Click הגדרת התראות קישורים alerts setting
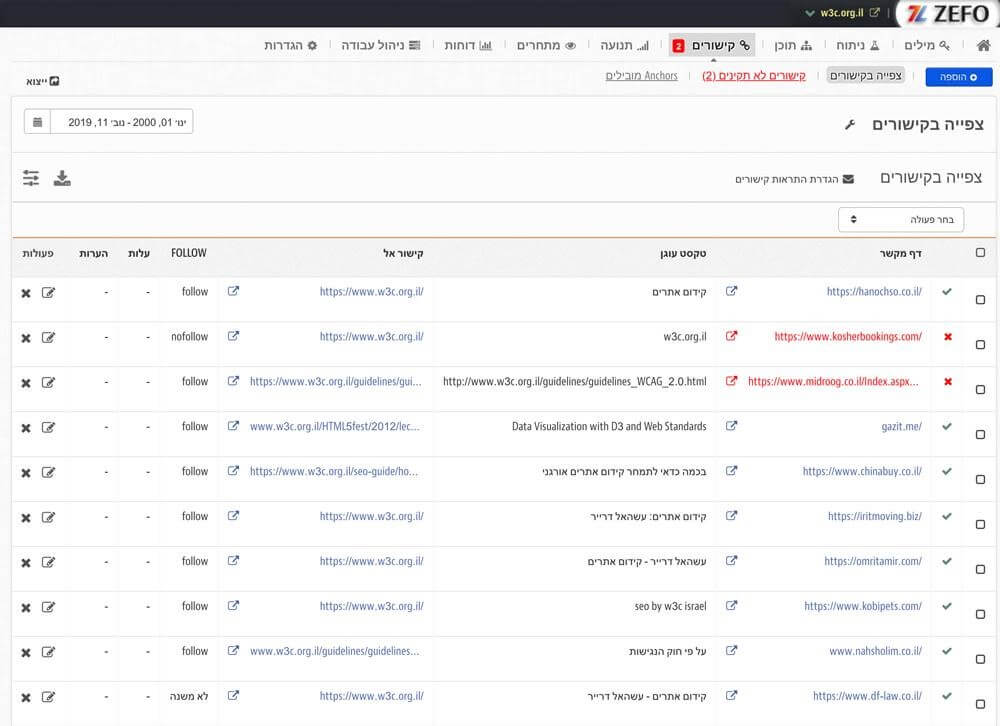 tap(794, 179)
